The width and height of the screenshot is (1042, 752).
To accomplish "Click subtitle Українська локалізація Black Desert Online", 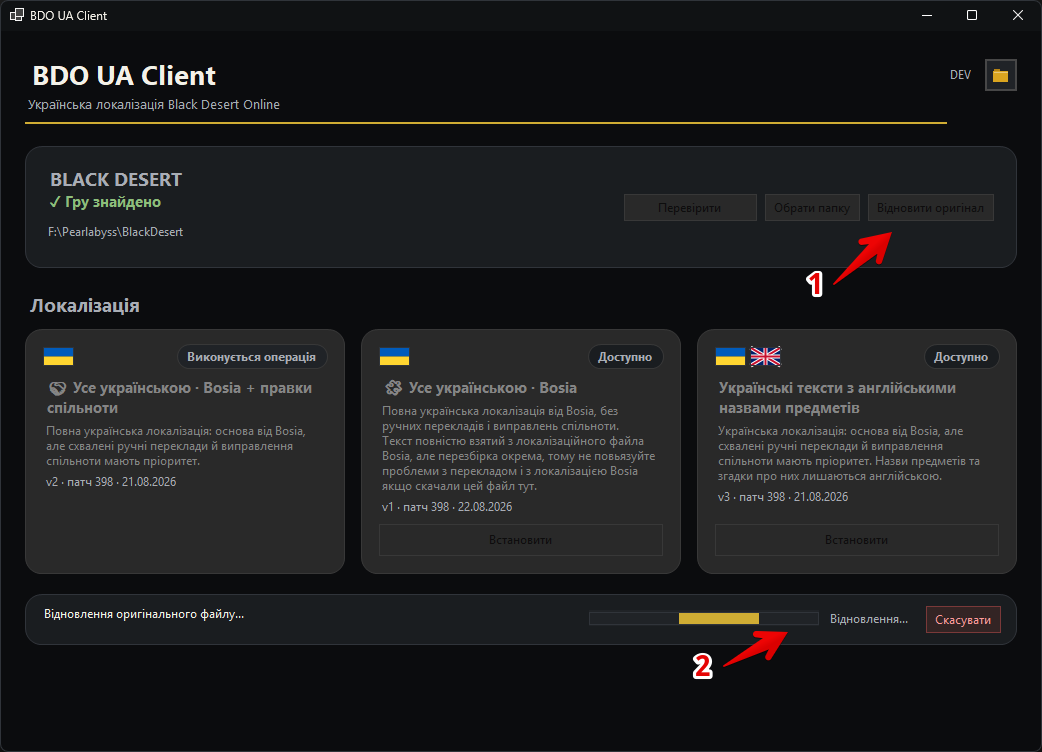I will (x=154, y=104).
